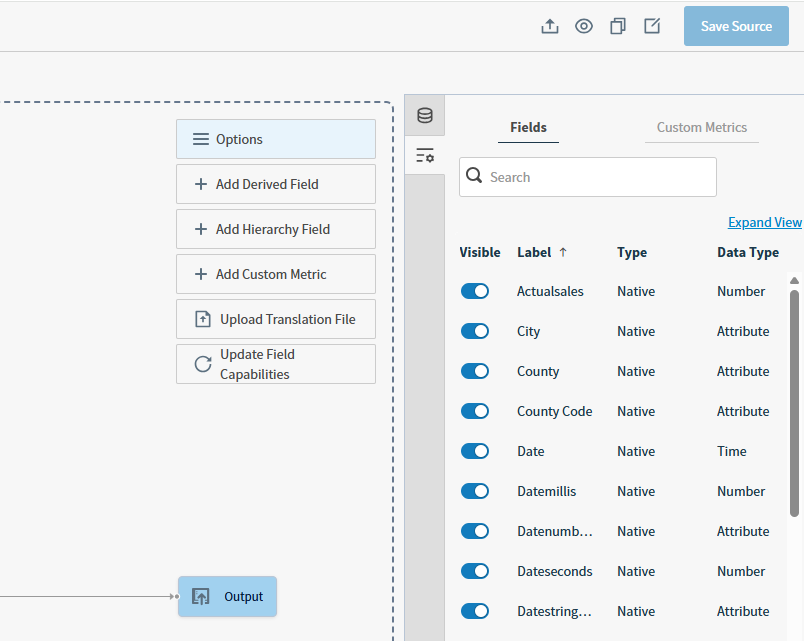Click Upload Translation File
The image size is (804, 641).
click(x=276, y=319)
